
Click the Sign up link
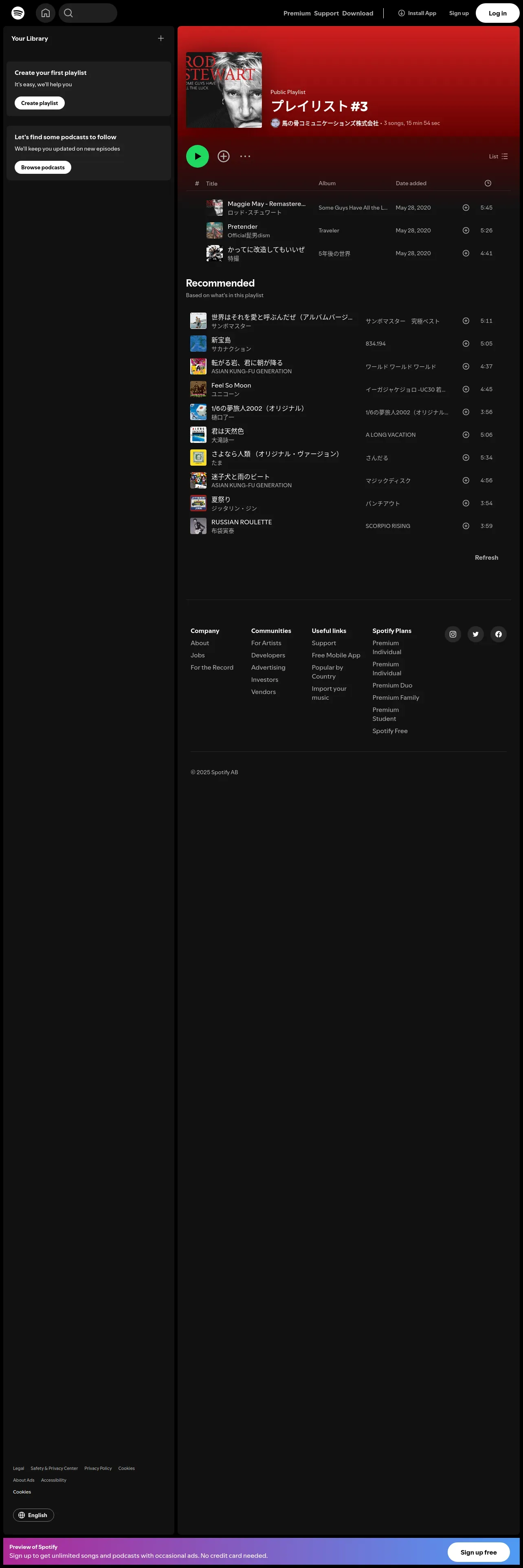[x=459, y=13]
